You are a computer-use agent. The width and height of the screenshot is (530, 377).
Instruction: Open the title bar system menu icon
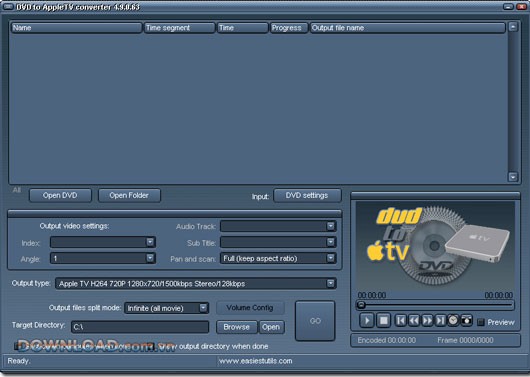pos(8,6)
